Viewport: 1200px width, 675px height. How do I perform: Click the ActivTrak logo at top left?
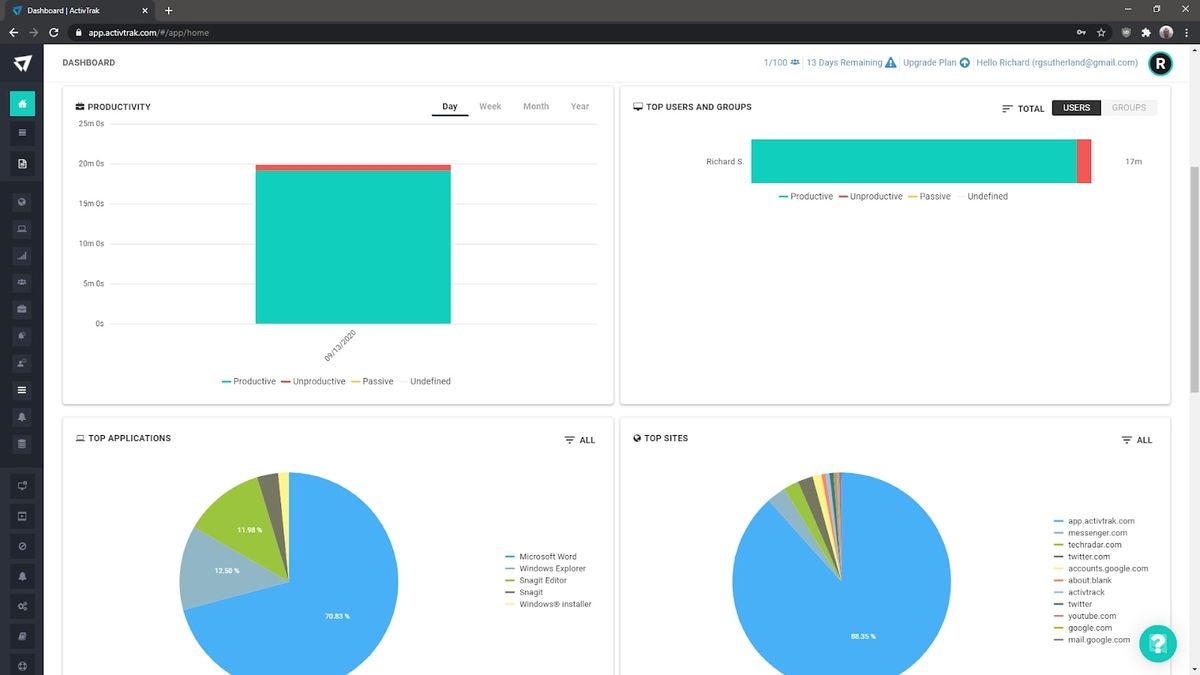click(x=22, y=62)
